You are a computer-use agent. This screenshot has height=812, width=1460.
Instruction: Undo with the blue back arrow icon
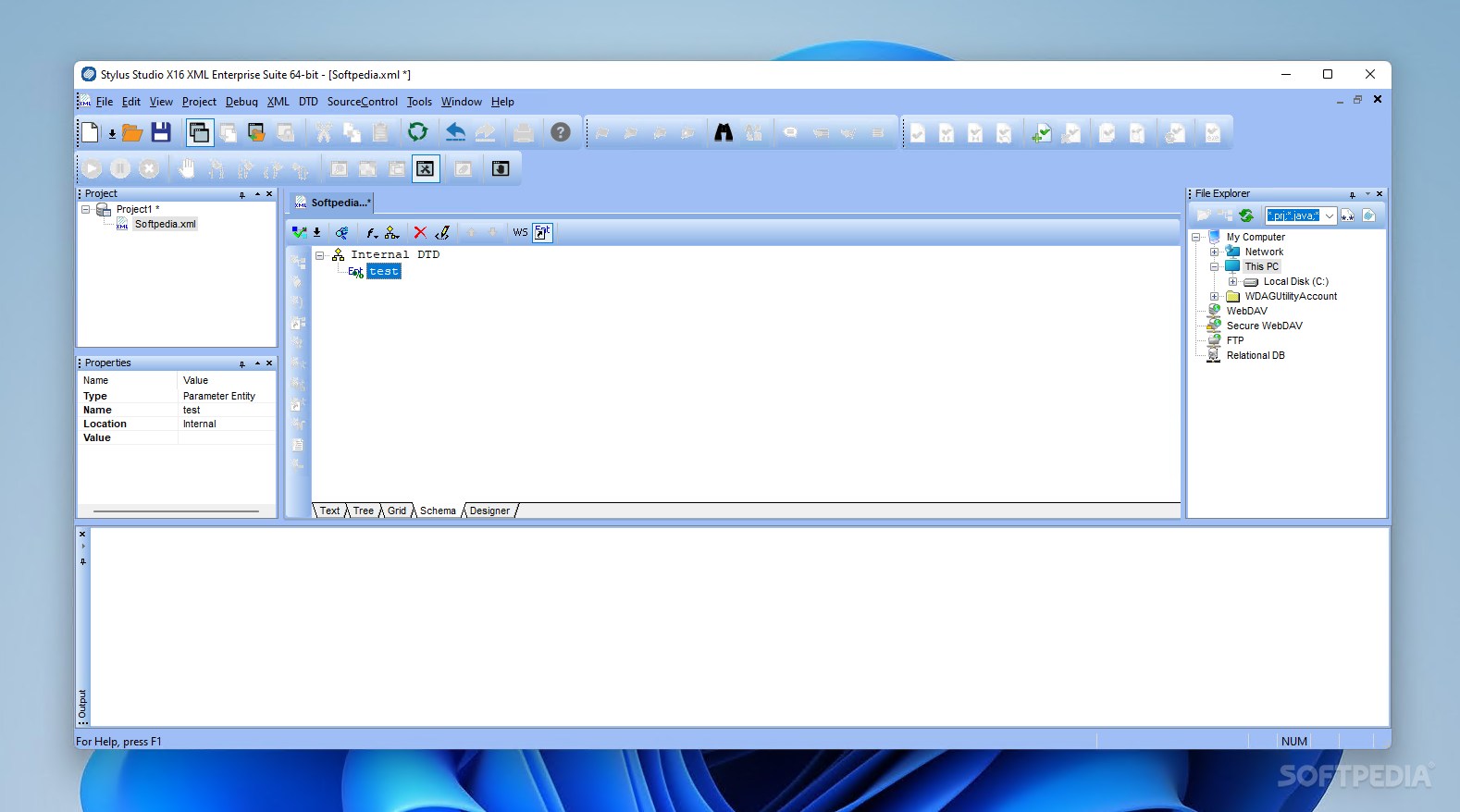click(455, 132)
